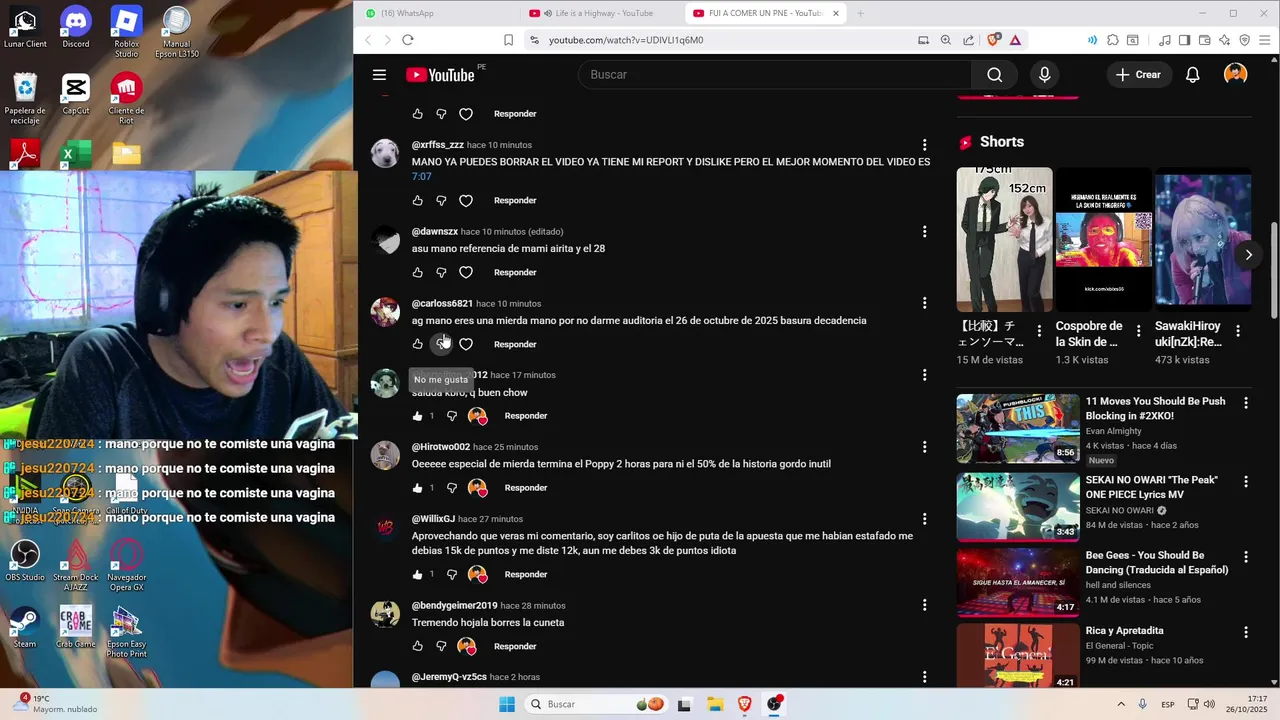Remove creator heart from @bendygeimer2019 comment
The image size is (1280, 720).
click(467, 646)
